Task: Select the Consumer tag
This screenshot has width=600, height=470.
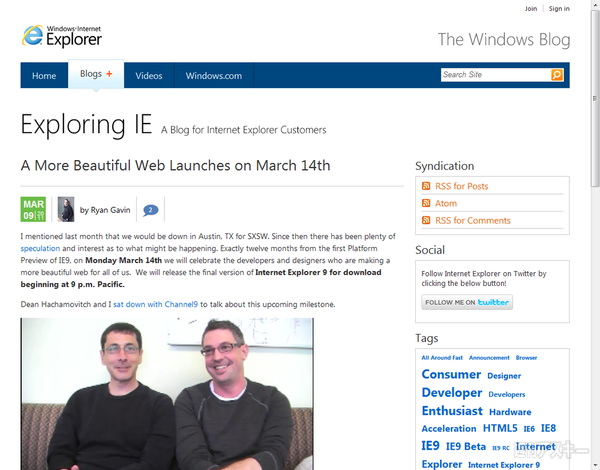Action: [451, 374]
